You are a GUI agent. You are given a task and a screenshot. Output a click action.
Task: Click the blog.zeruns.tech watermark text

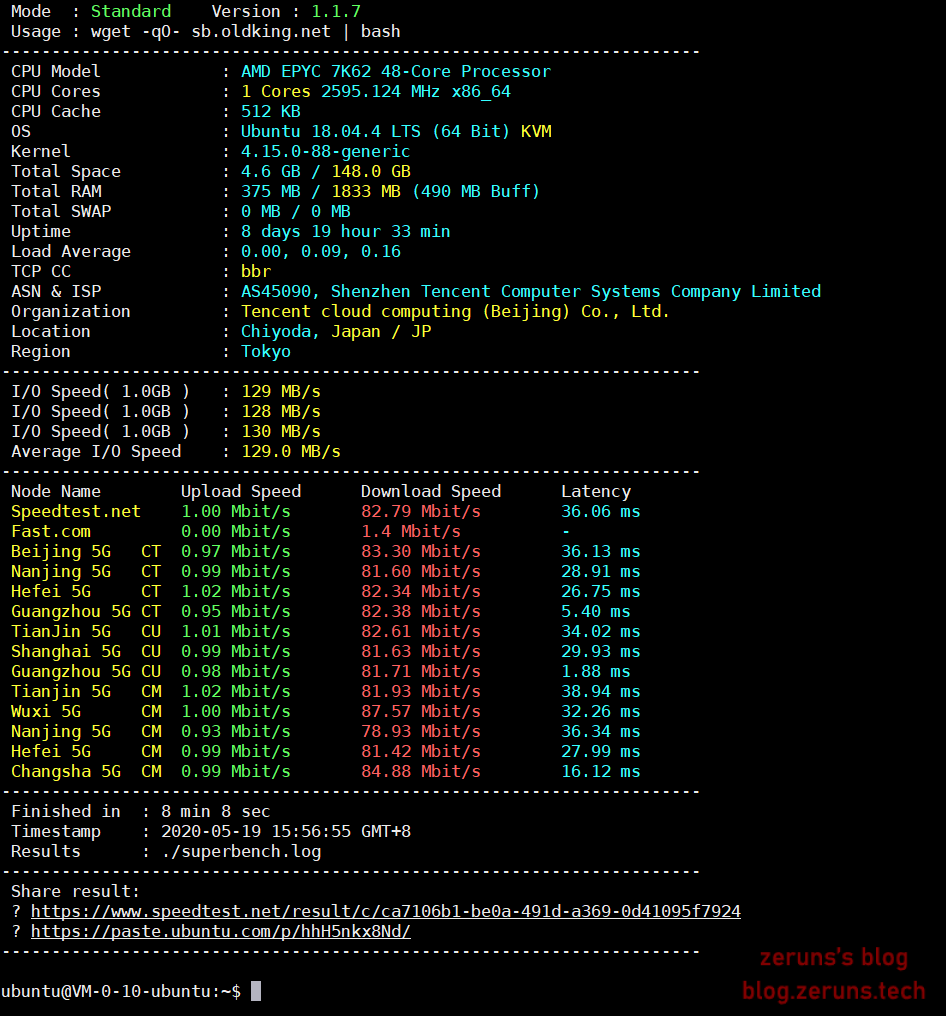[x=833, y=991]
